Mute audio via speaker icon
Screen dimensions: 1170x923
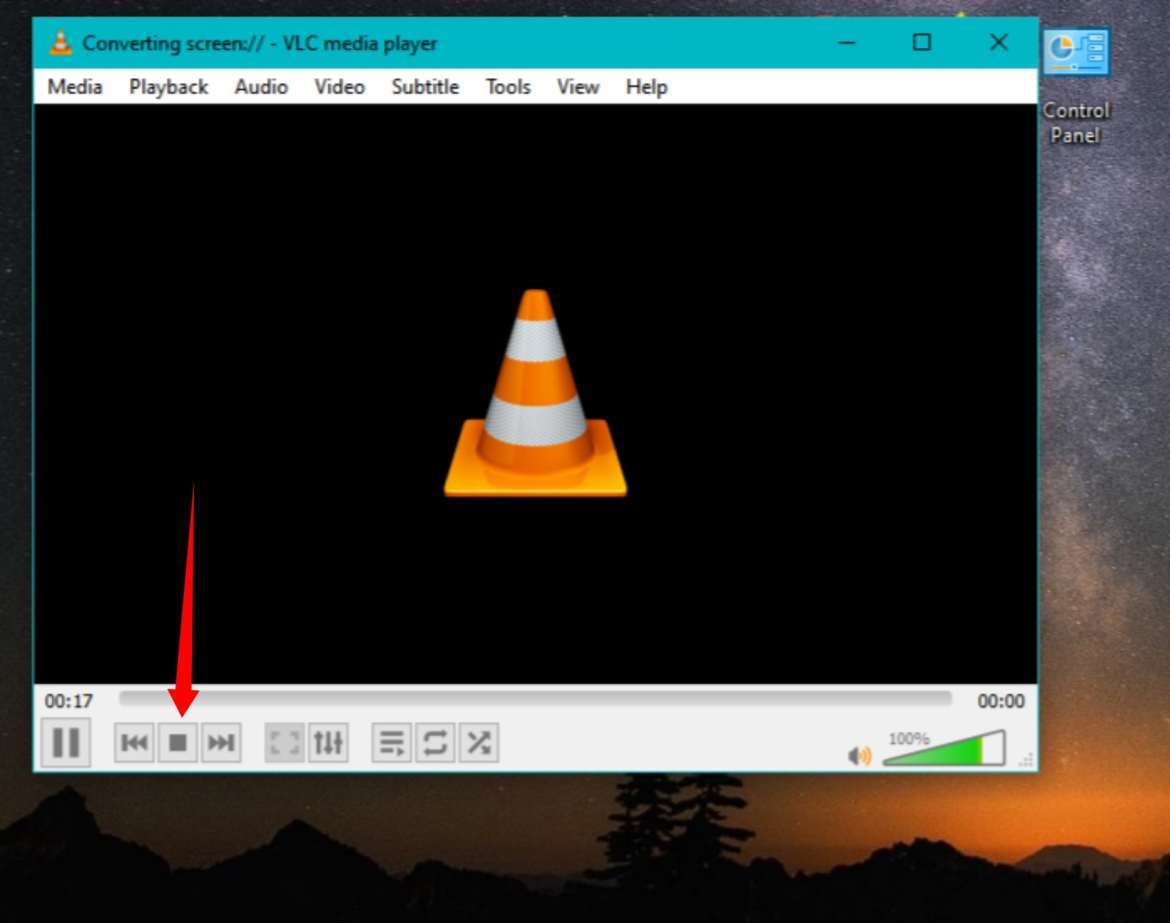point(860,756)
